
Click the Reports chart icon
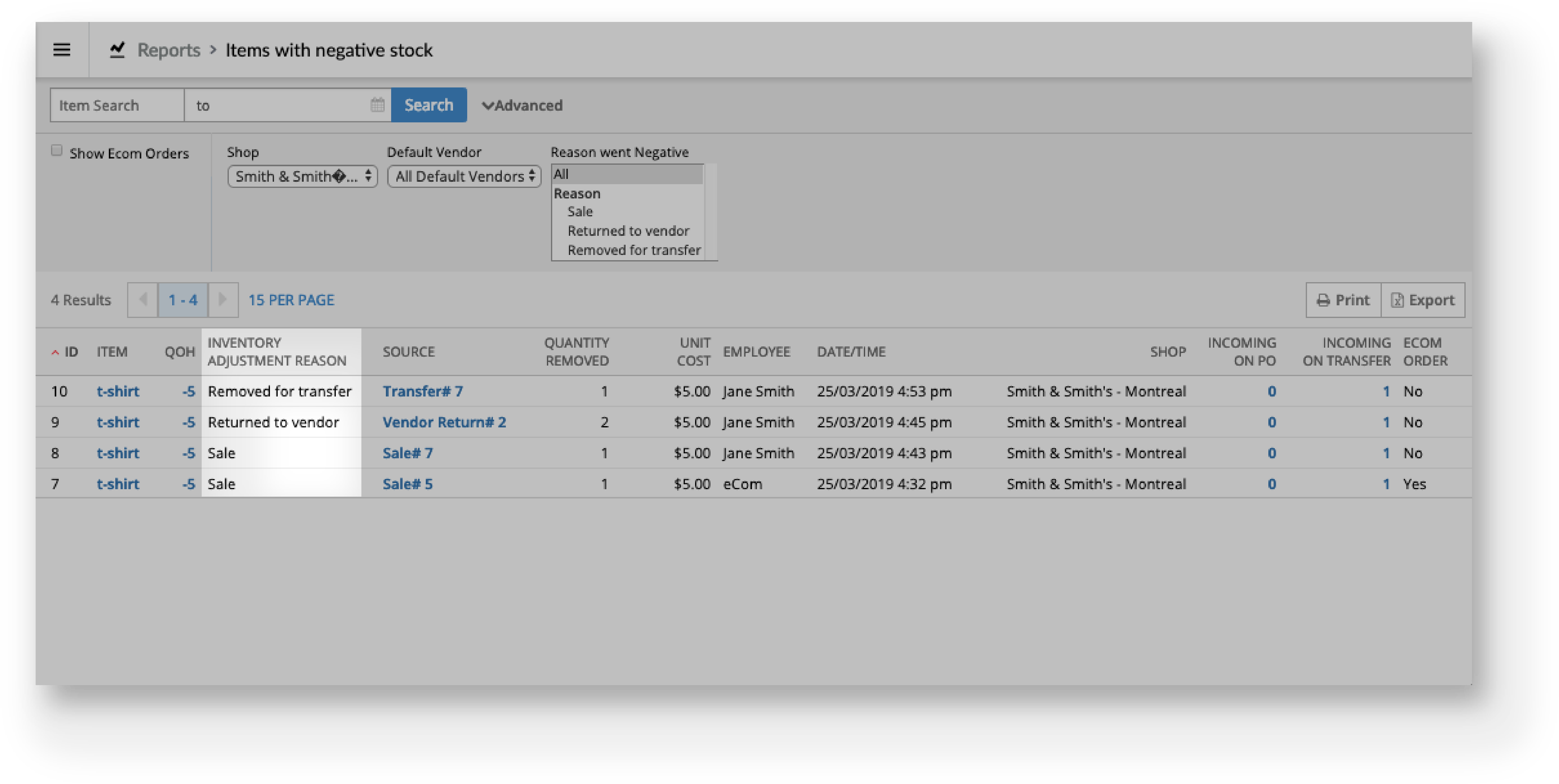[117, 50]
